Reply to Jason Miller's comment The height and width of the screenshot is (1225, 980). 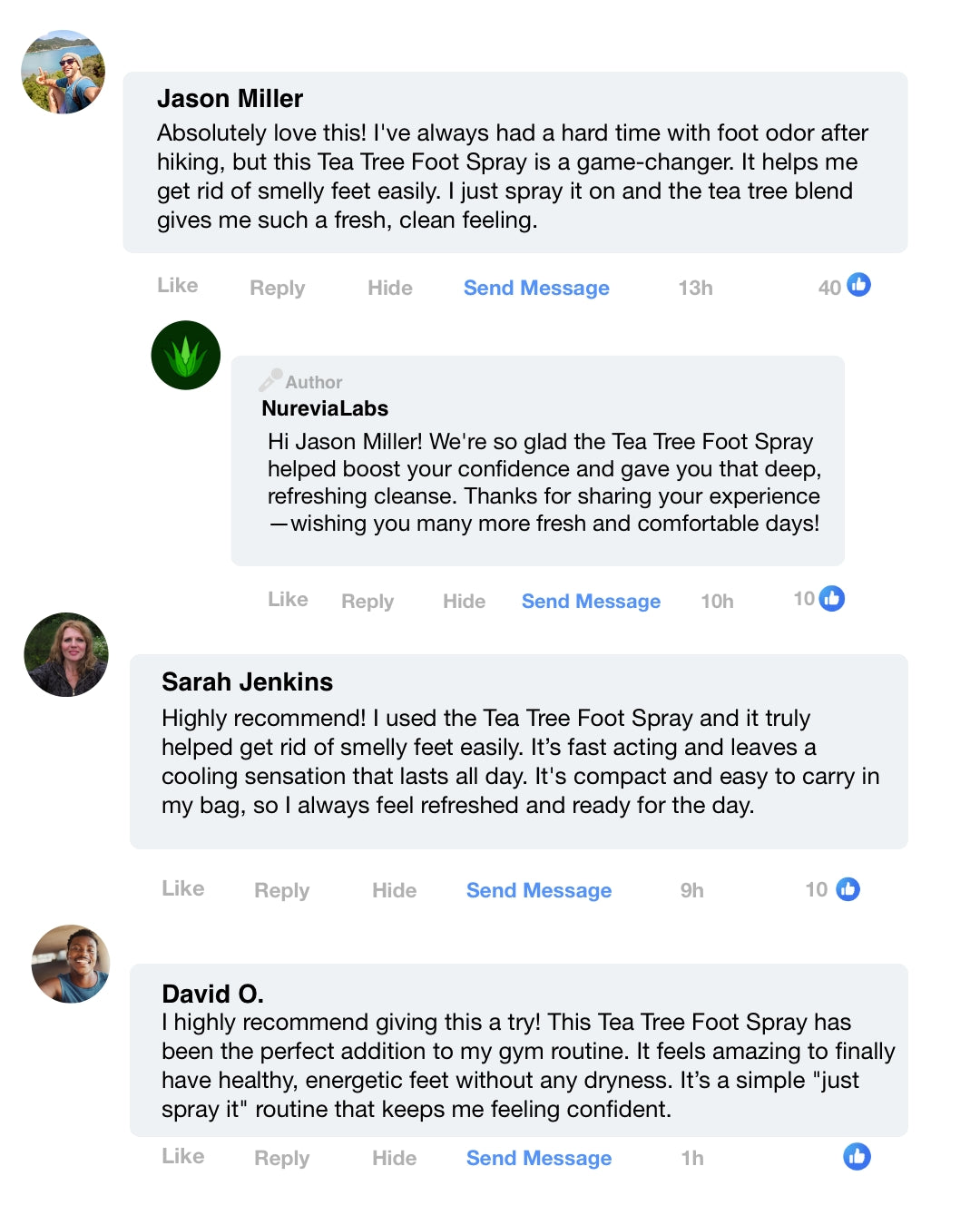coord(278,289)
